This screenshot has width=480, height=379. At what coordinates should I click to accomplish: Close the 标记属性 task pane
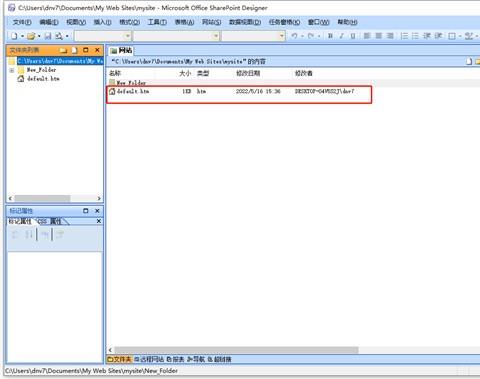tap(97, 211)
